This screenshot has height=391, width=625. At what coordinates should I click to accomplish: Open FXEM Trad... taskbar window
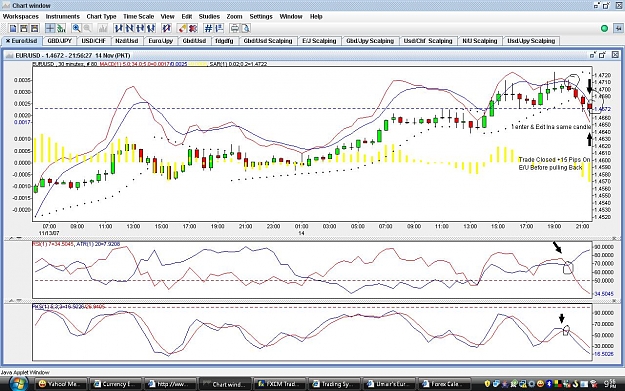[279, 384]
